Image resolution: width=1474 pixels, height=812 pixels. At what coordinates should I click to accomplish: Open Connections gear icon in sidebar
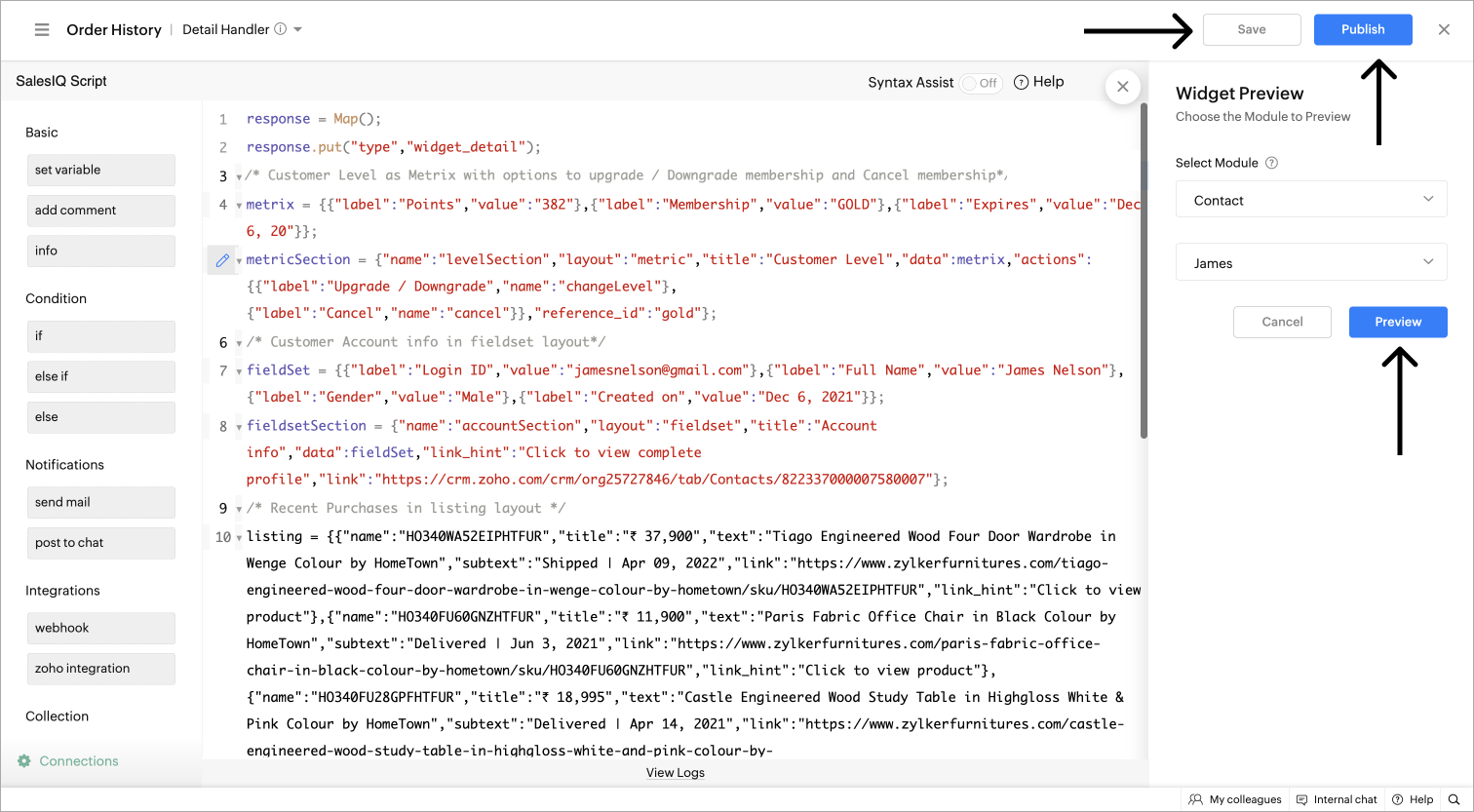click(24, 761)
